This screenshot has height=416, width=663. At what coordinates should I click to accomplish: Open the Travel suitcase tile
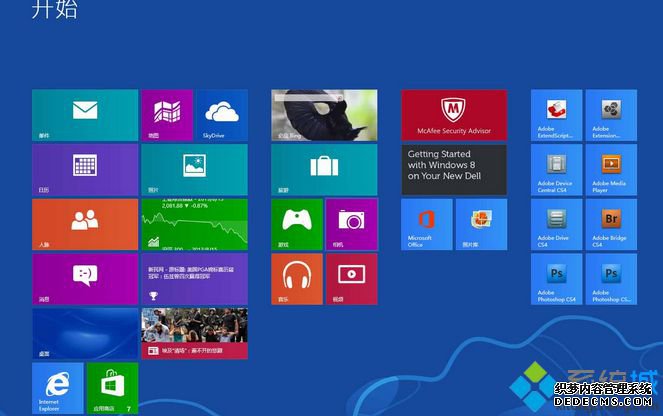pyautogui.click(x=324, y=170)
